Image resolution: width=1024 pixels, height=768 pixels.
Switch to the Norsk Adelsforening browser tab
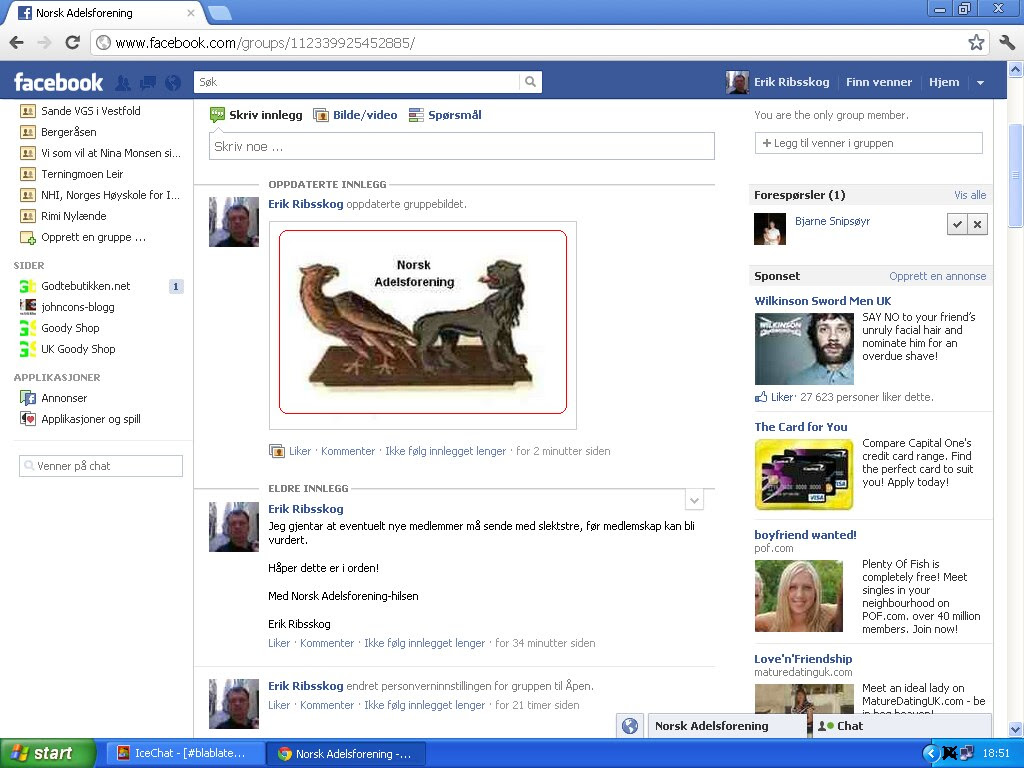pyautogui.click(x=104, y=13)
